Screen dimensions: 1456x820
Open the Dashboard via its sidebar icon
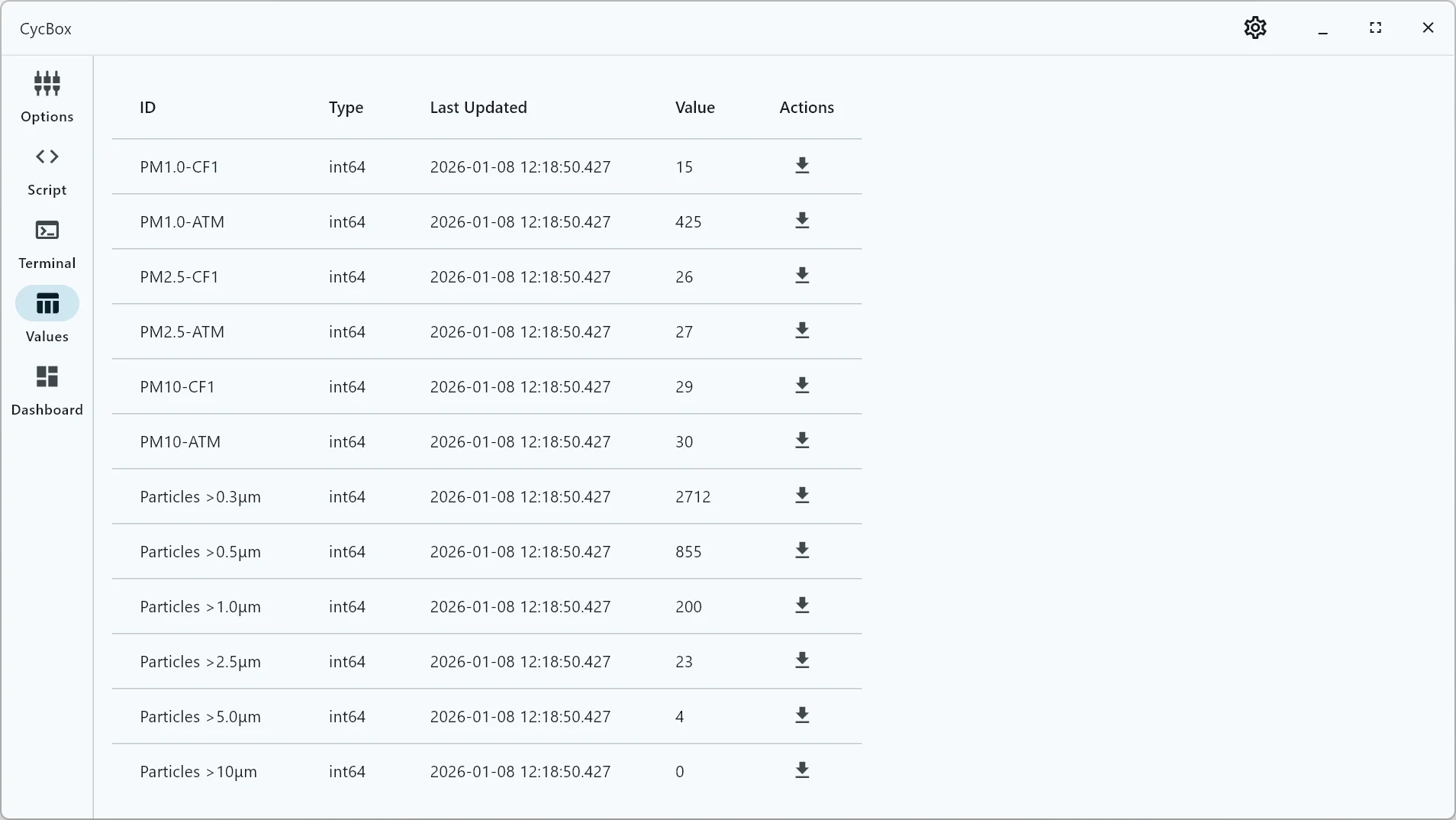(47, 389)
